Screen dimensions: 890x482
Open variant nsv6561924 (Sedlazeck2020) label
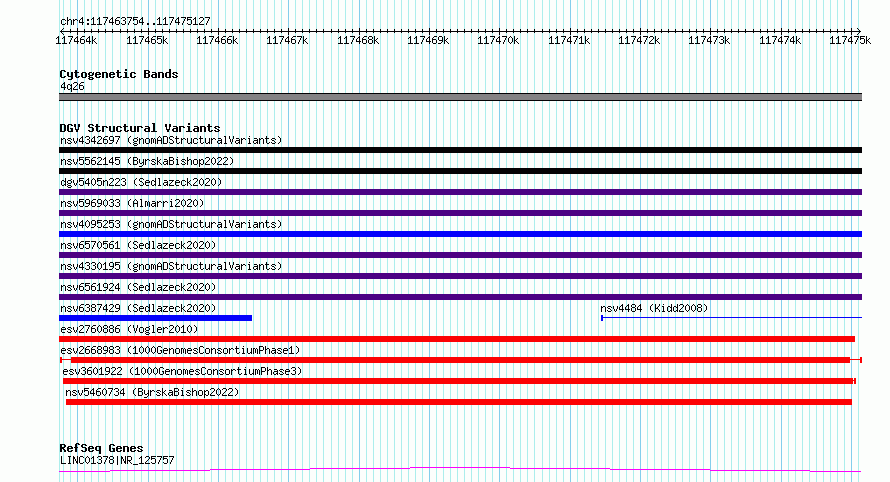pos(138,287)
